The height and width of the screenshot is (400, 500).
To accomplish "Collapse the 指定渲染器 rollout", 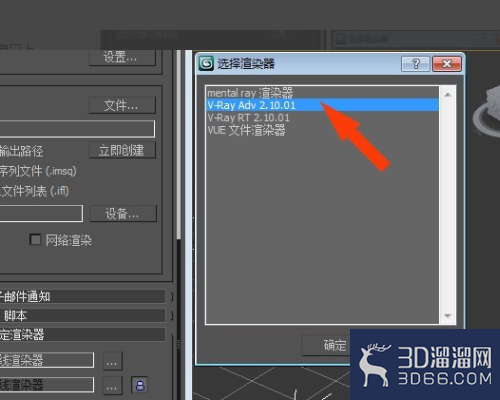I will [x=82, y=335].
